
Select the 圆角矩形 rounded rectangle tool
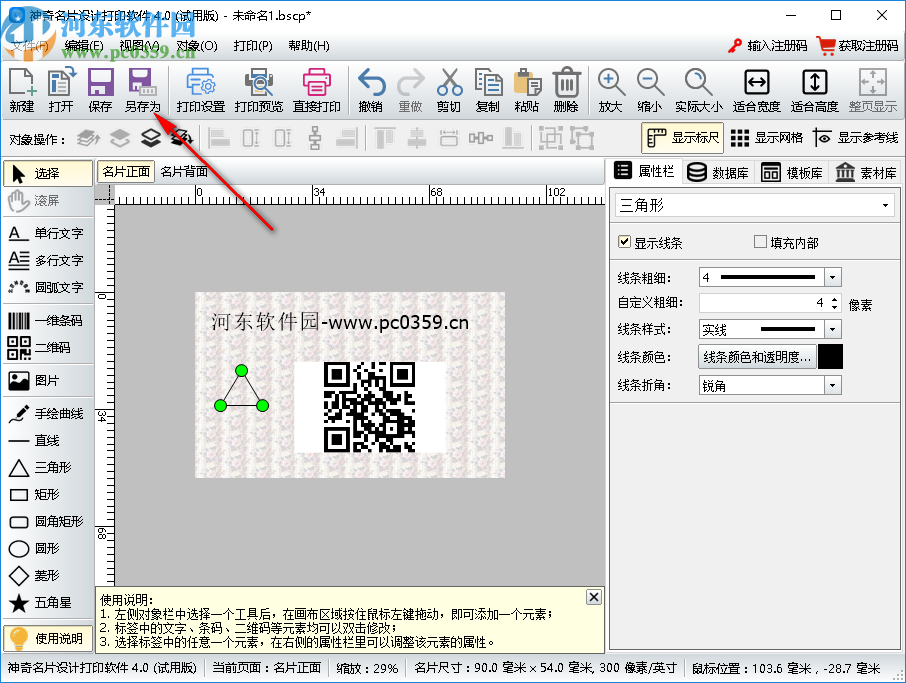coord(47,521)
